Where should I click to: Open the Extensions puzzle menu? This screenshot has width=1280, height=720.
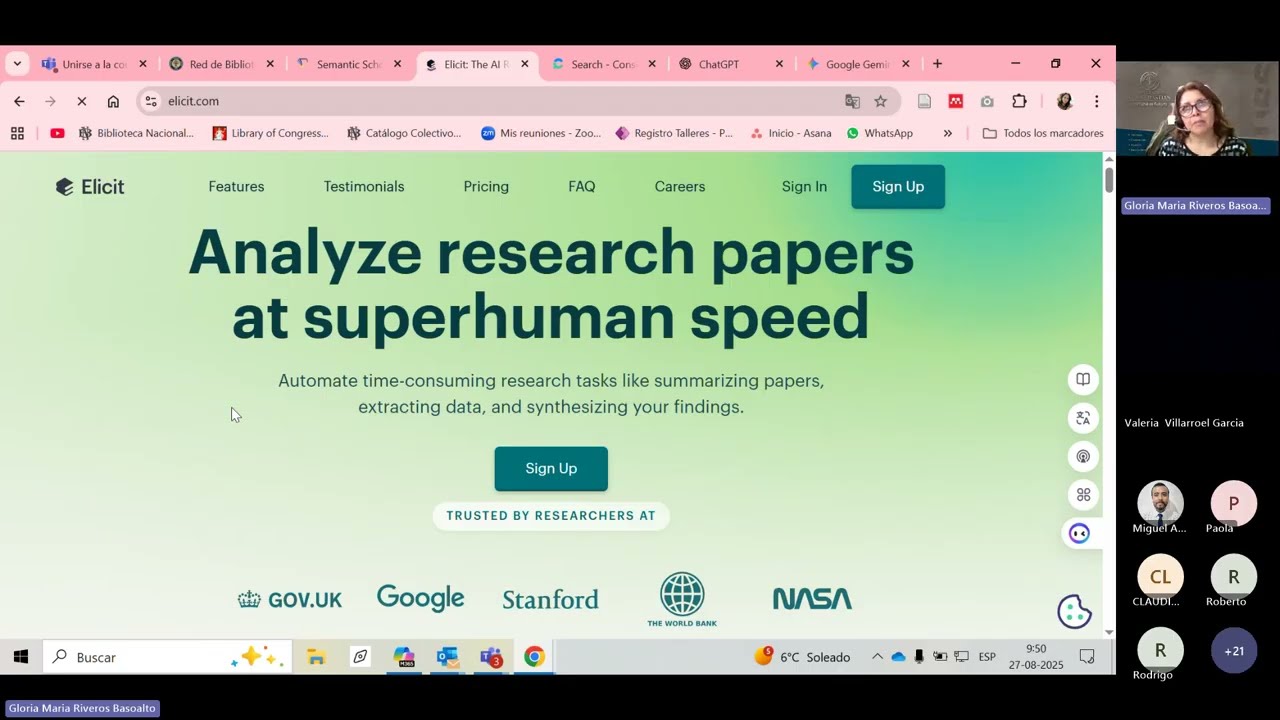(1019, 101)
